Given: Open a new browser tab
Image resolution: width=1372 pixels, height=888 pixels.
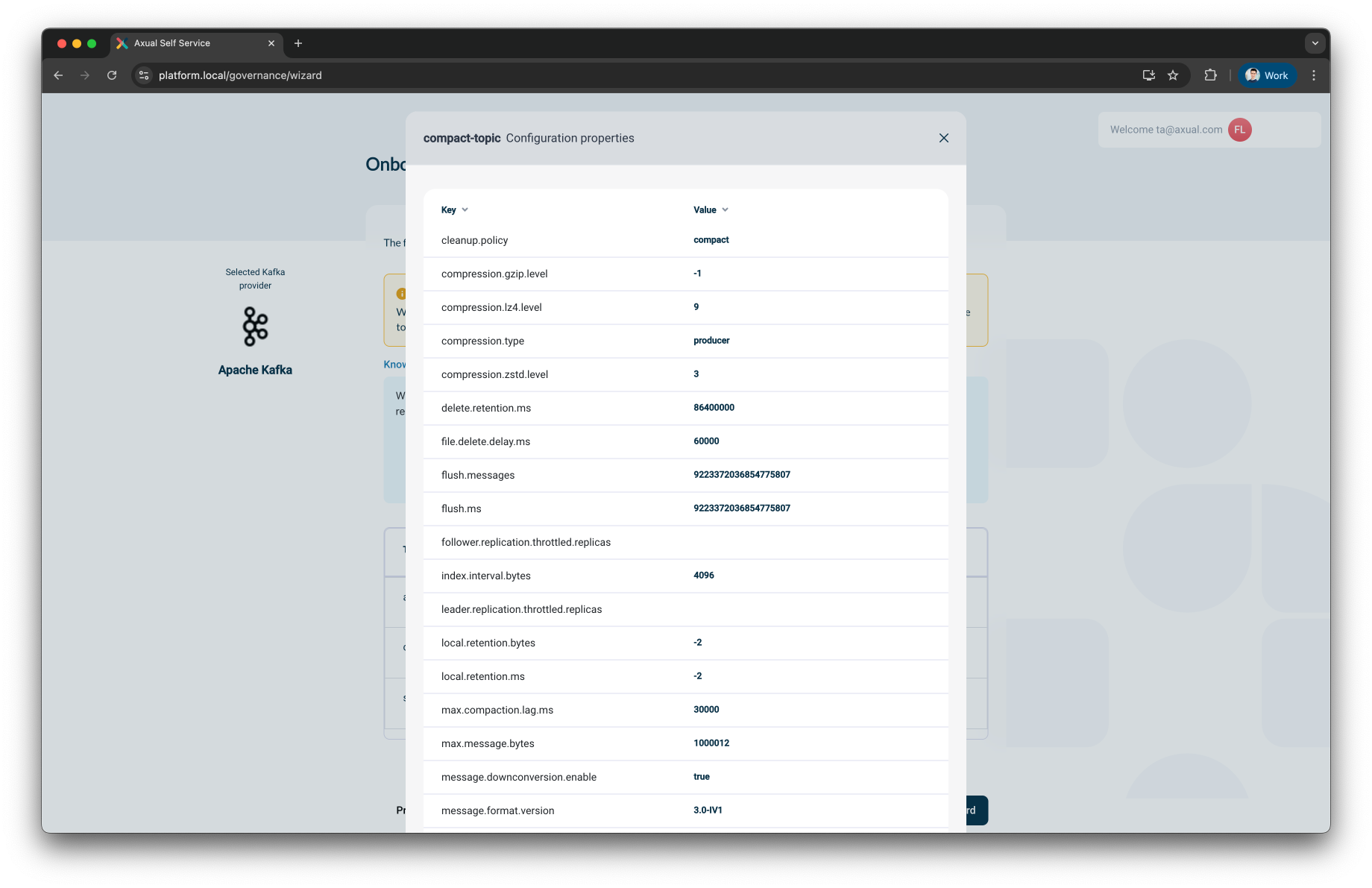Looking at the screenshot, I should (x=298, y=43).
